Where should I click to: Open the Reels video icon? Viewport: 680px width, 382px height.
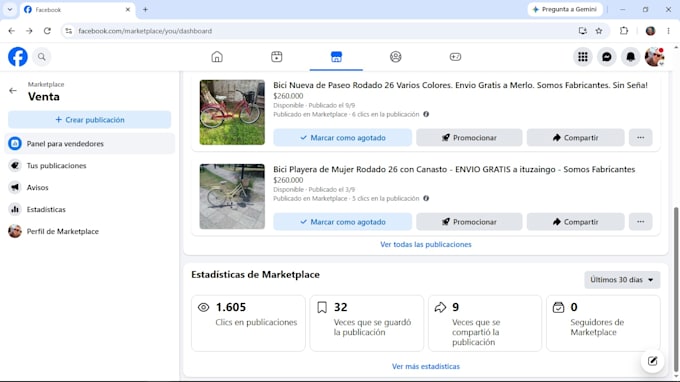(277, 57)
